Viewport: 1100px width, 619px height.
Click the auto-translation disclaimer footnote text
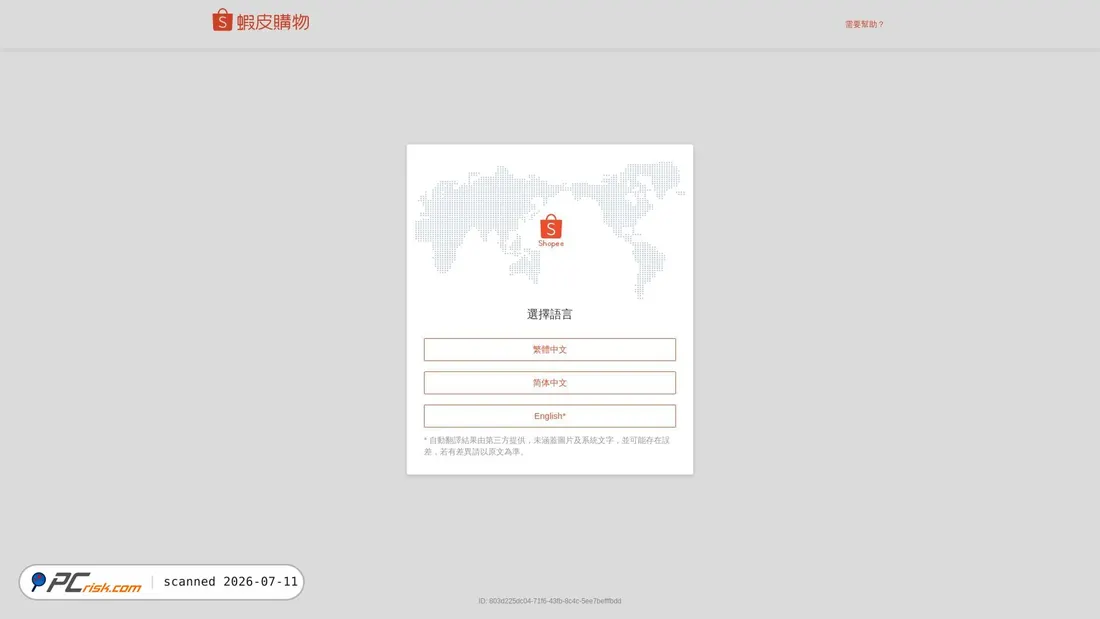547,446
